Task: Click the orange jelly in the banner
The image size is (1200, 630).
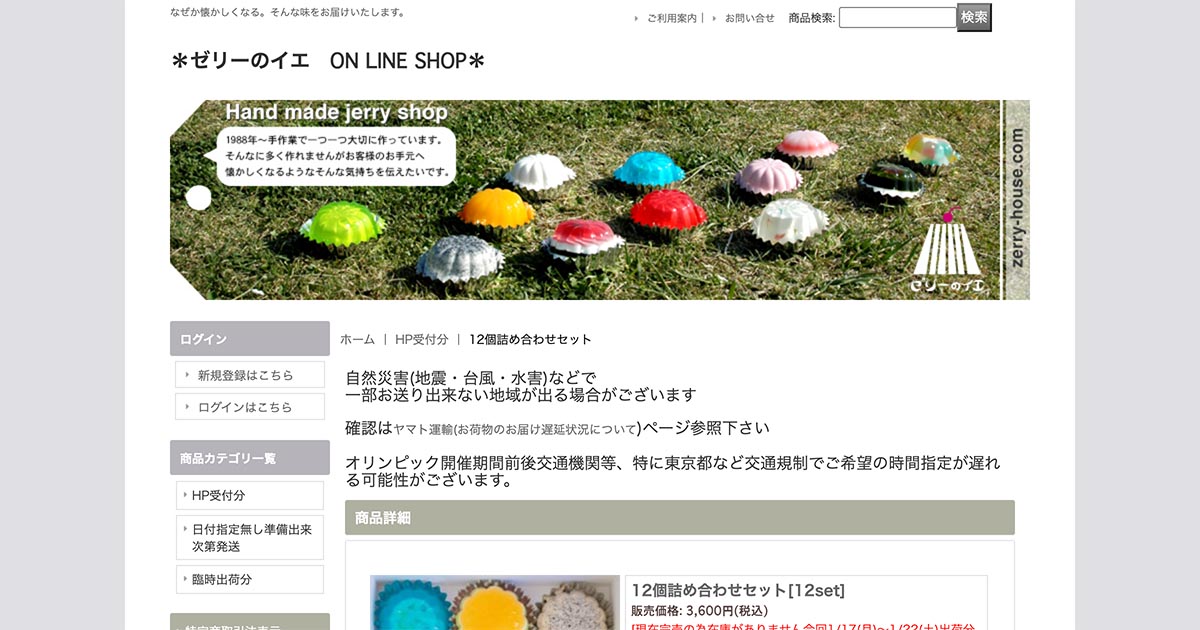Action: click(x=496, y=208)
